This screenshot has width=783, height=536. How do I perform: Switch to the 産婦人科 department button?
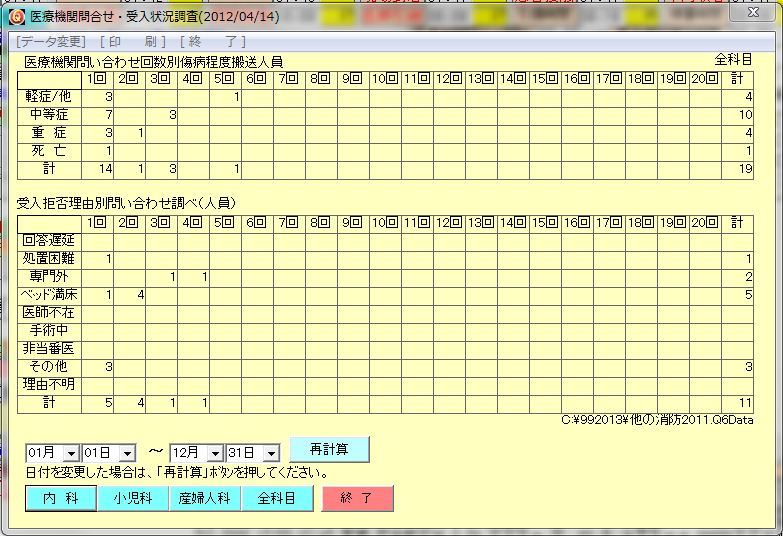coord(205,498)
